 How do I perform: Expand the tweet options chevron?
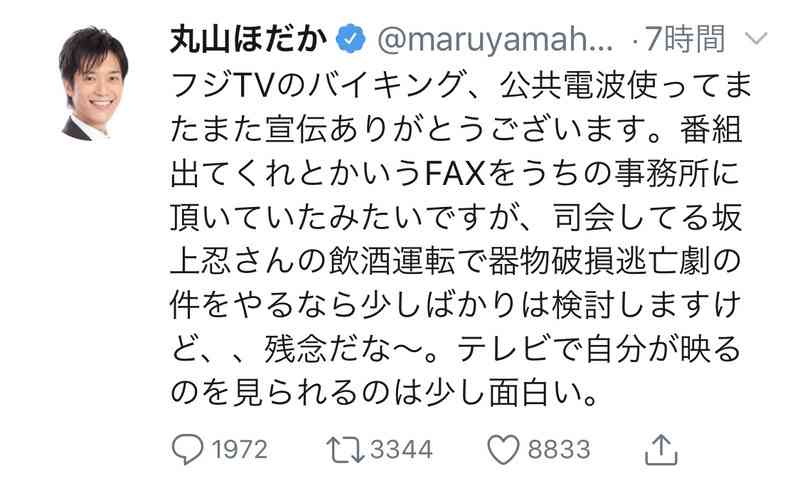(x=756, y=38)
